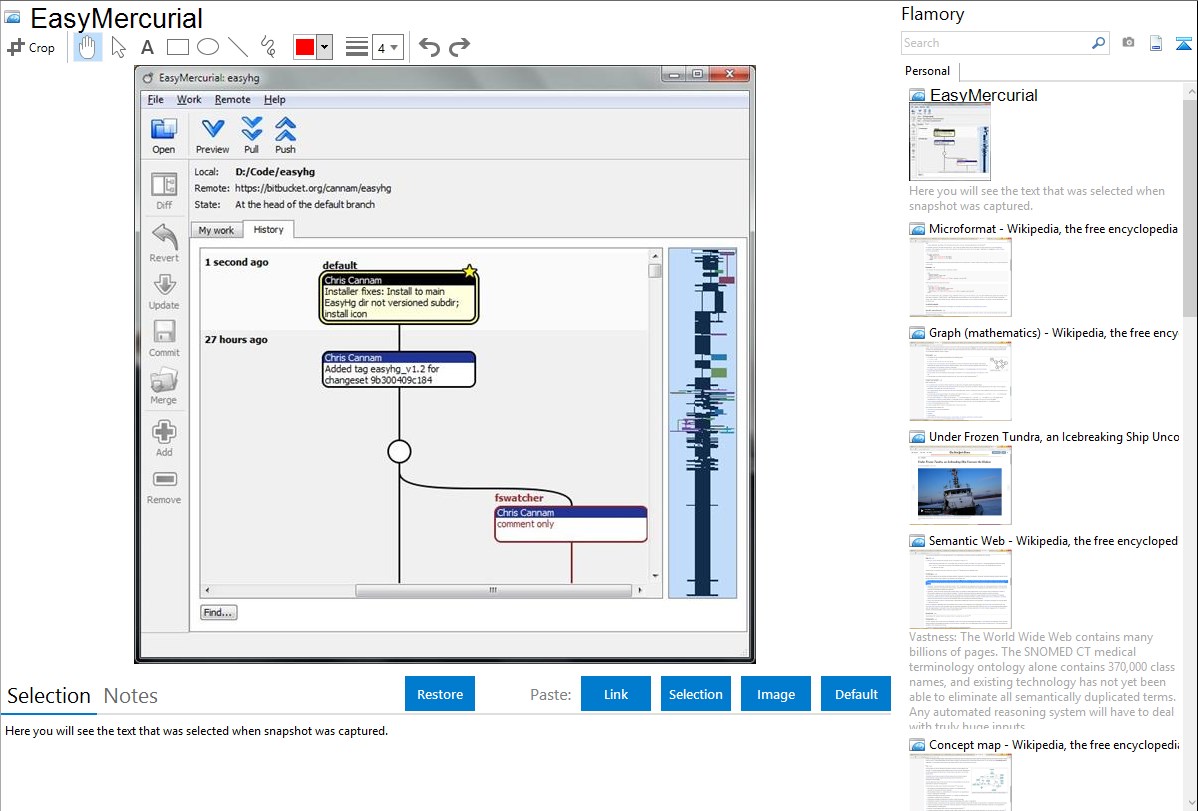Screen dimensions: 1198x811
Task: Click the red color swatch
Action: click(305, 47)
